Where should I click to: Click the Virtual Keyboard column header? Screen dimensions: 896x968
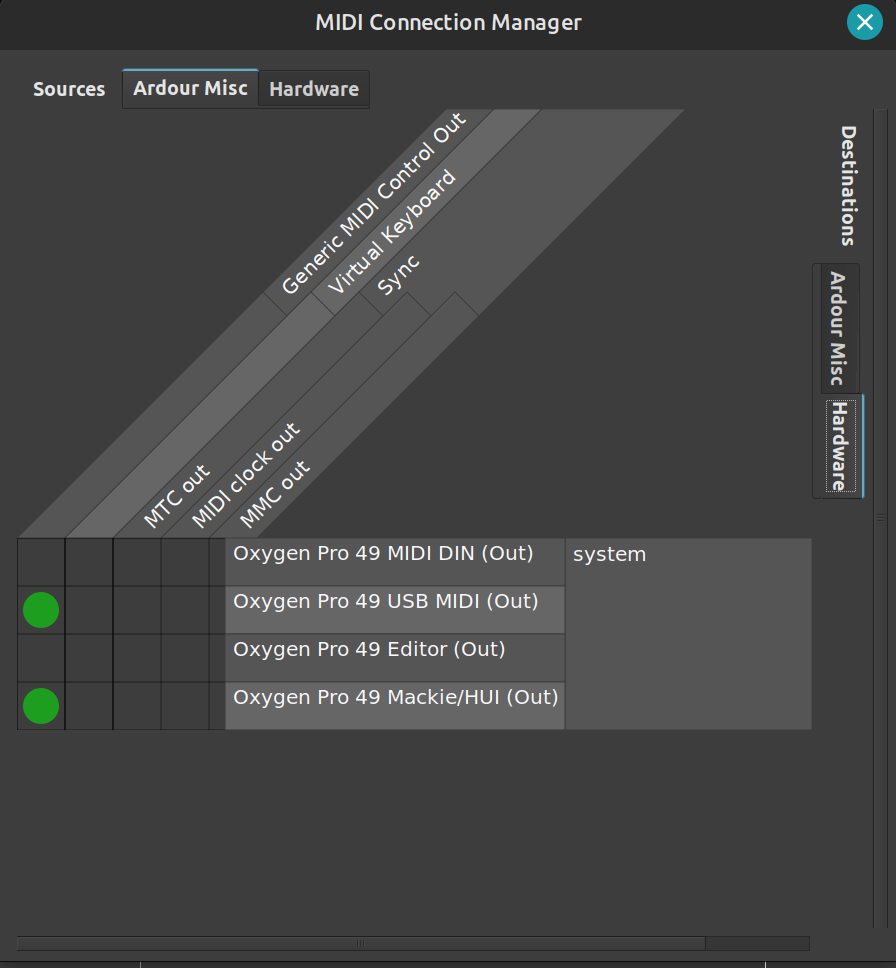pos(392,232)
